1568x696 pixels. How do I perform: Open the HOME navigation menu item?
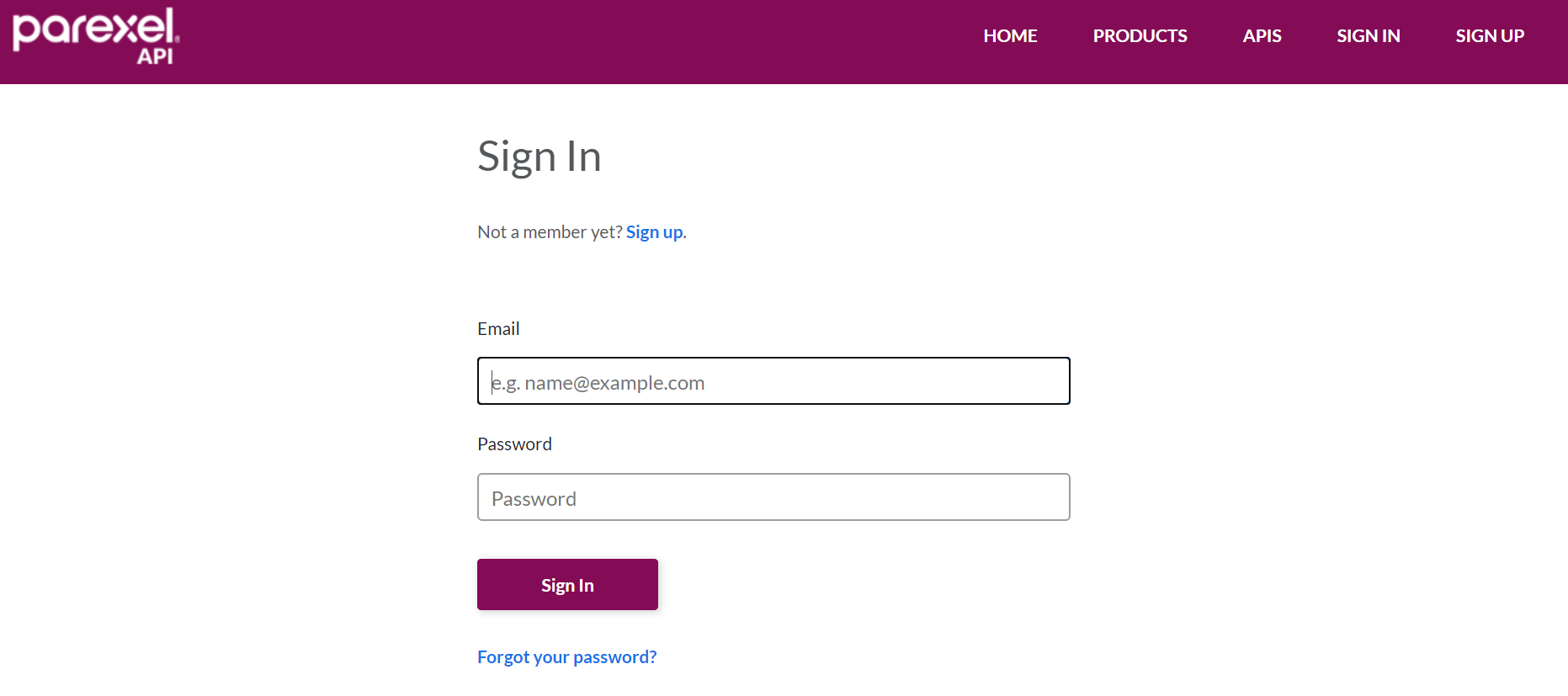(x=1010, y=35)
